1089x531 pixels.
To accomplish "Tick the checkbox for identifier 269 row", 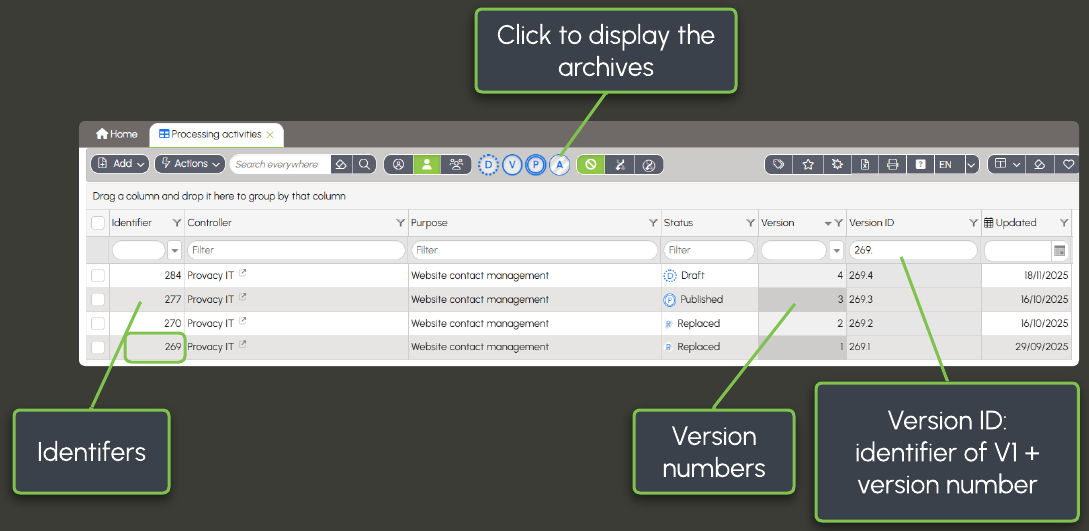I will click(98, 347).
